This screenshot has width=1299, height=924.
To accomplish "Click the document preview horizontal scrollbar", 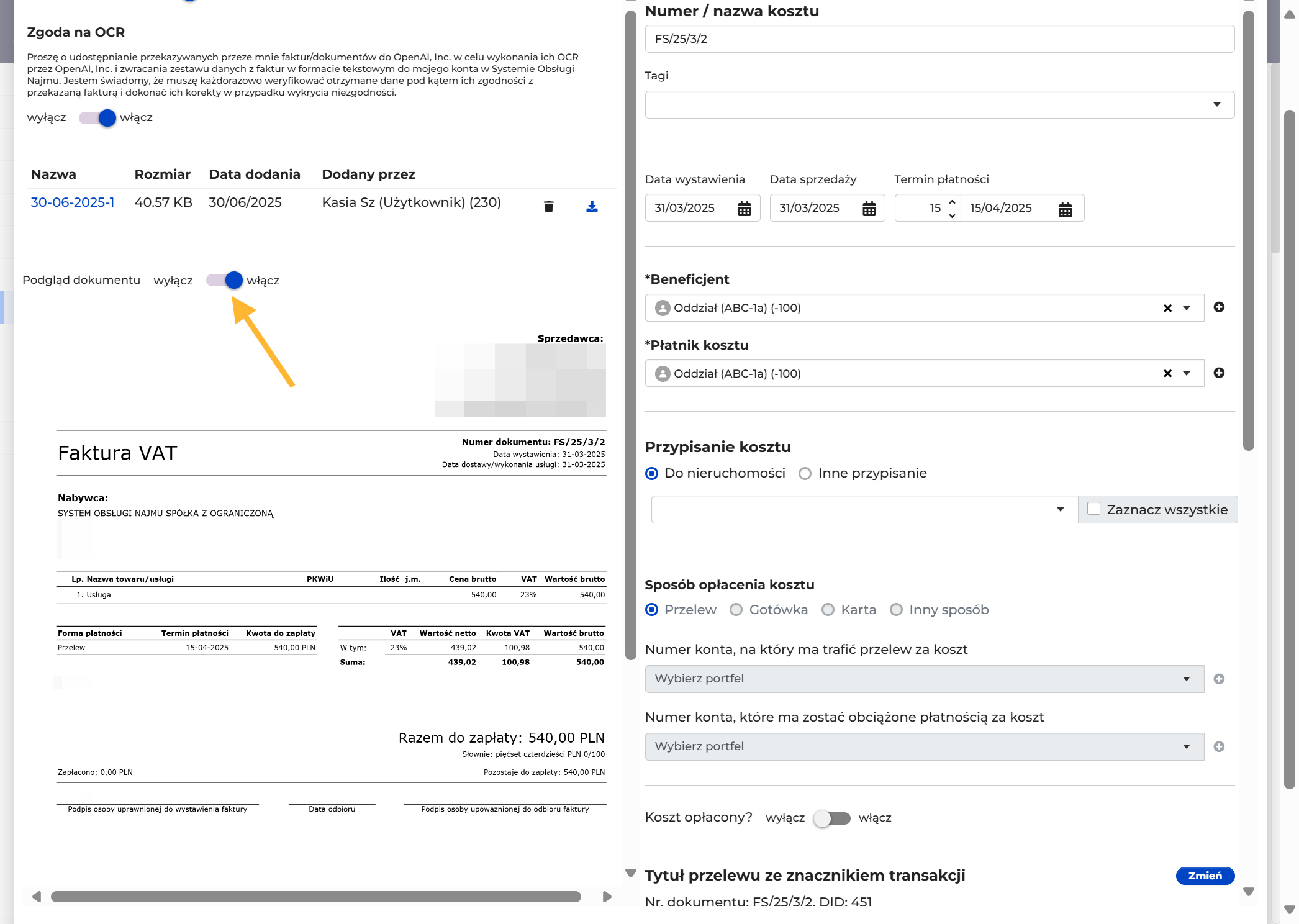I will click(x=315, y=897).
